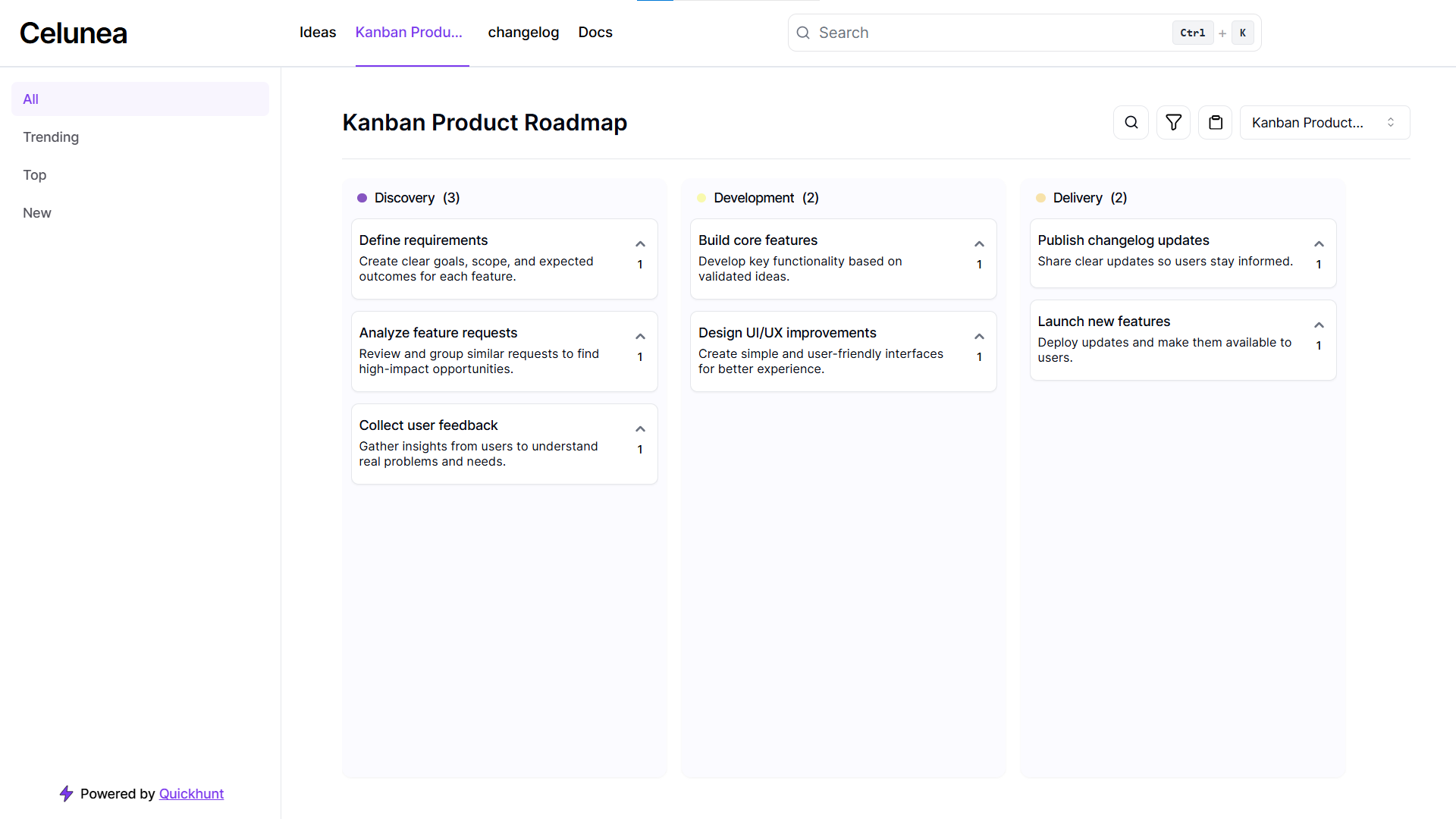Viewport: 1456px width, 819px height.
Task: Click 'Create clear goals, scope' description text
Action: click(x=476, y=269)
